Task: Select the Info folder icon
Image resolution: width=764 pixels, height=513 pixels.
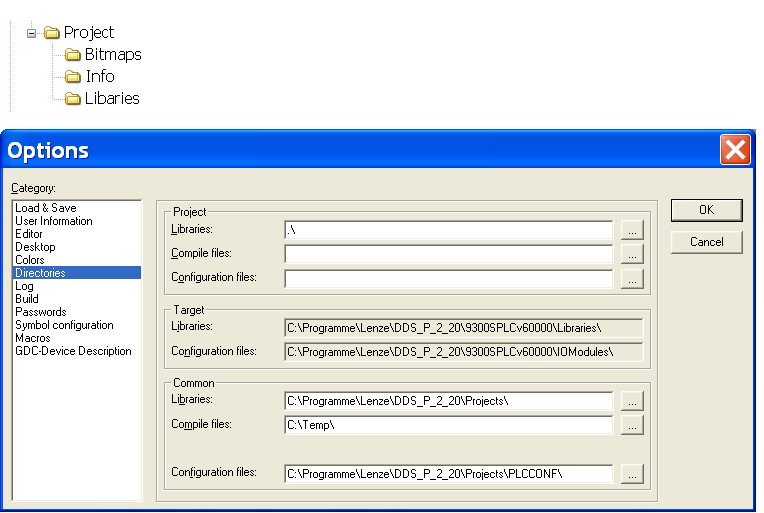Action: (x=73, y=77)
